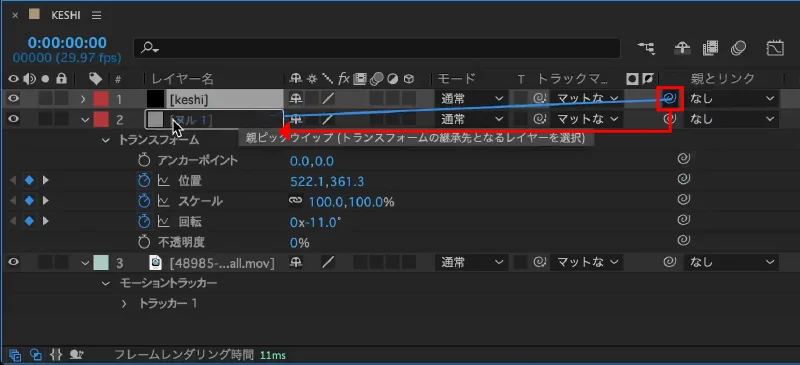Go to next keyframe for スケール
This screenshot has width=800, height=365.
(46, 201)
